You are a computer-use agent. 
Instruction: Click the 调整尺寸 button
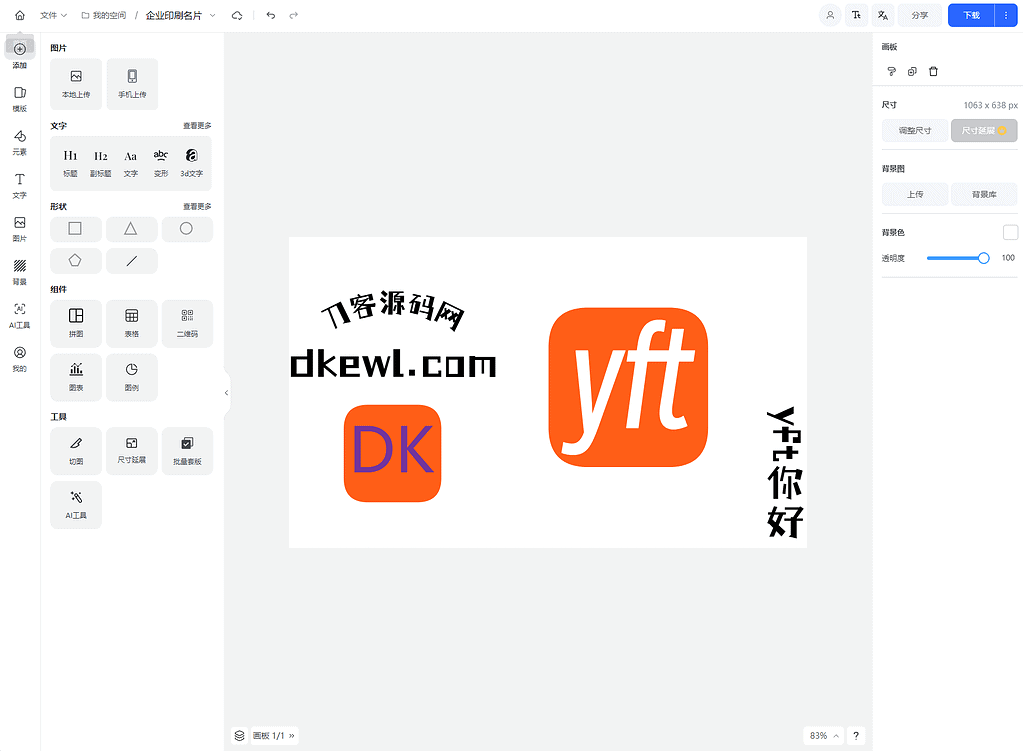point(915,130)
